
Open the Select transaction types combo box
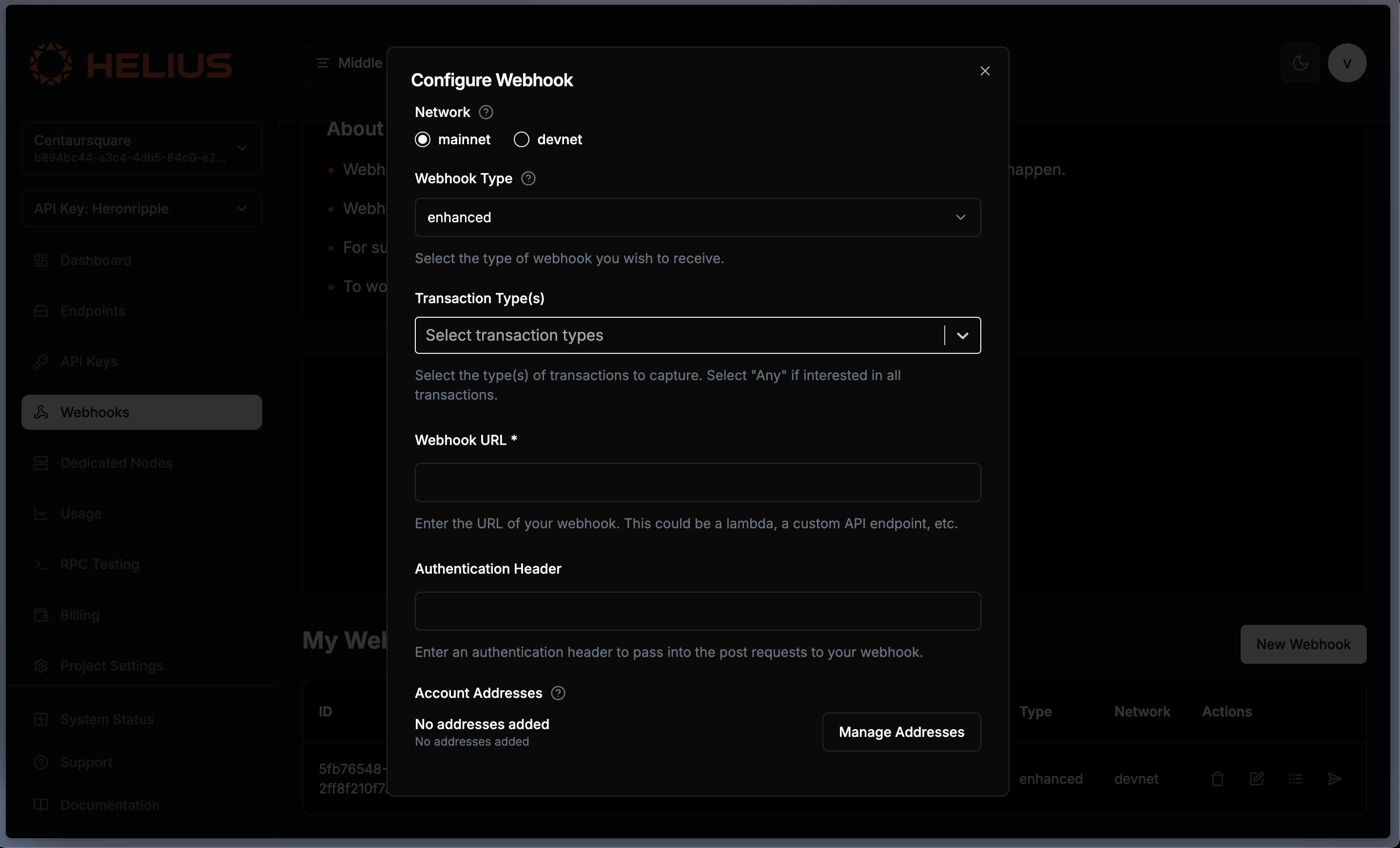[698, 335]
